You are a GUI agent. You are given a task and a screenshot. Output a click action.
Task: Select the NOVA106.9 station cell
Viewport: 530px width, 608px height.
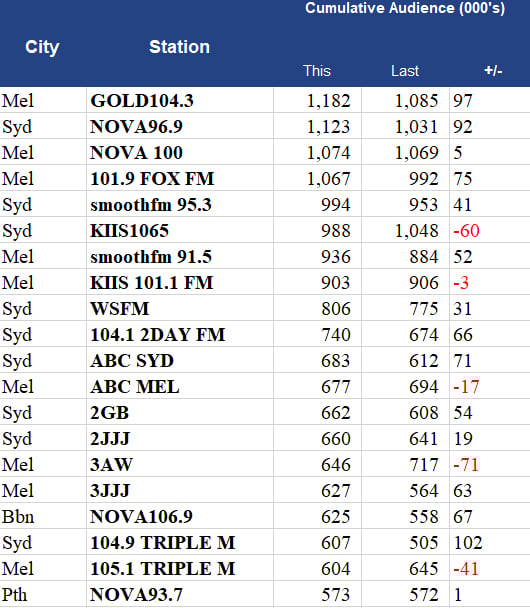pyautogui.click(x=180, y=516)
